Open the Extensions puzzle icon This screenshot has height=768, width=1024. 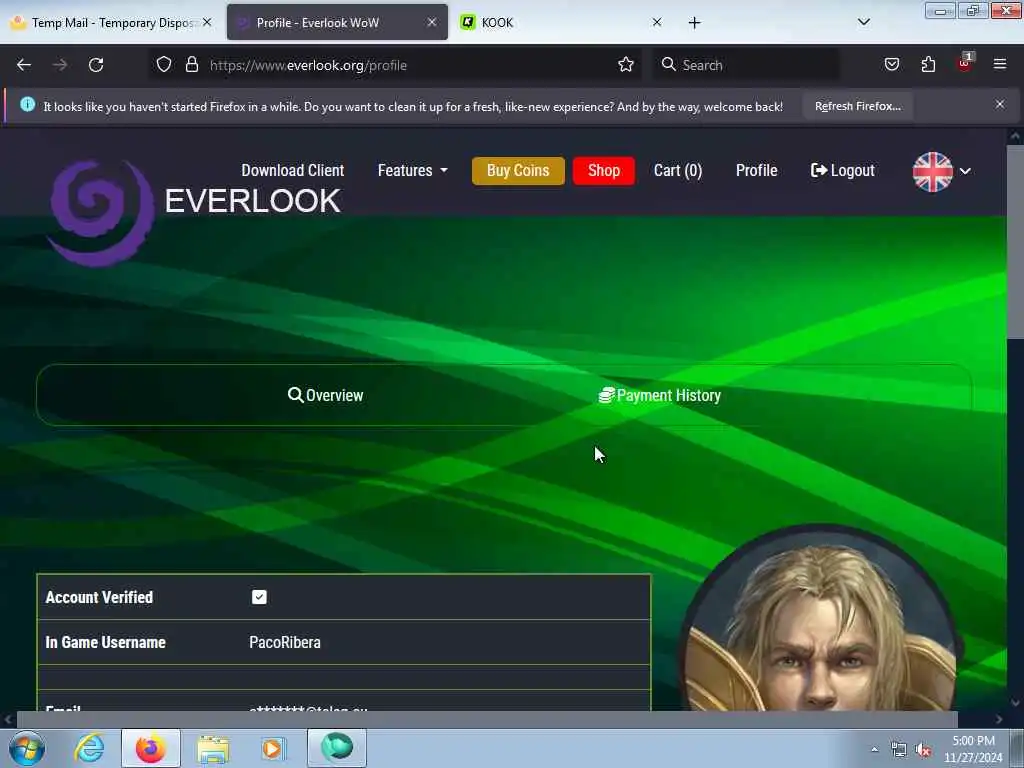928,65
